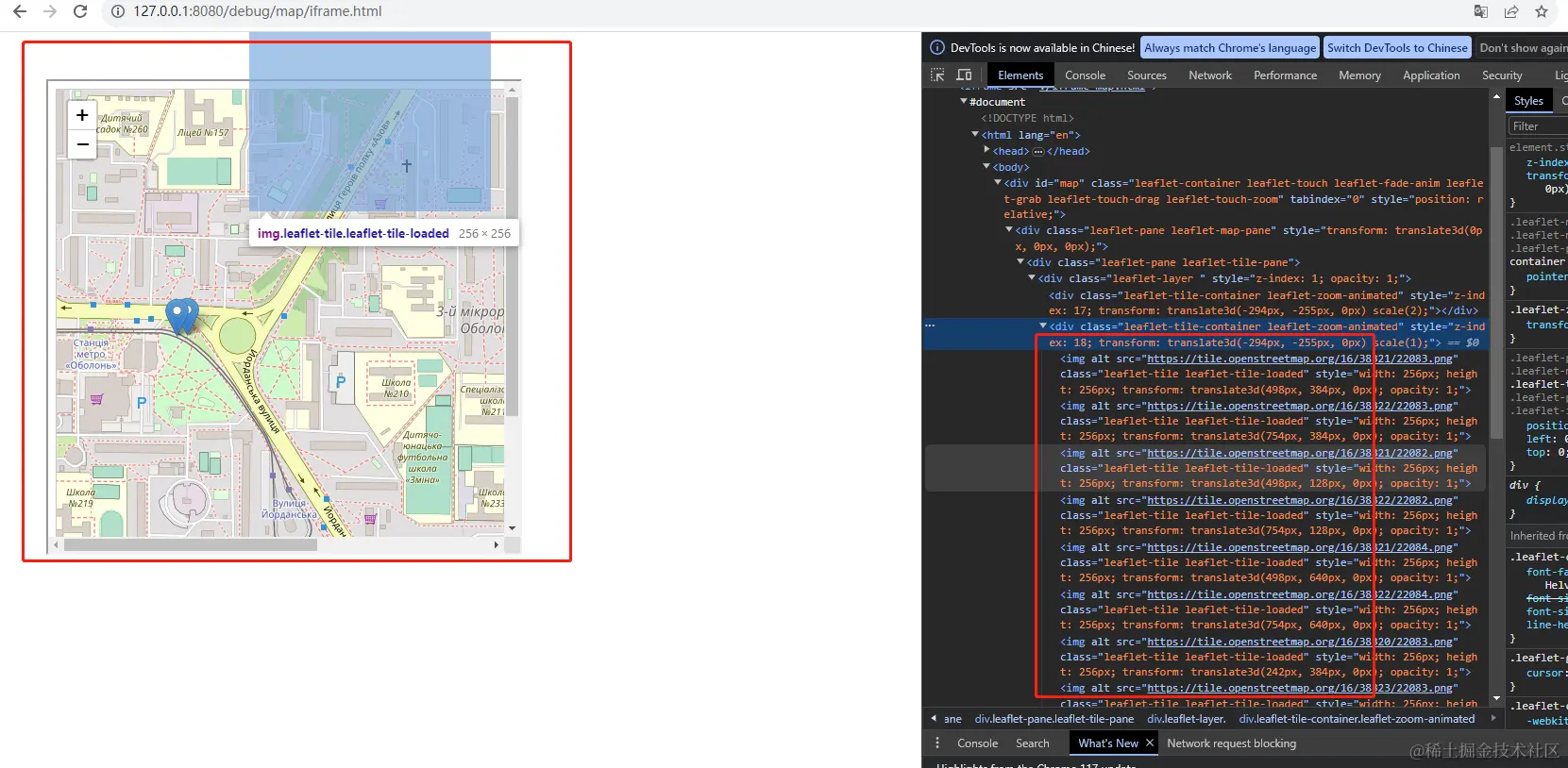Activate the inspect element picker tool
Image resolution: width=1568 pixels, height=768 pixels.
(937, 75)
